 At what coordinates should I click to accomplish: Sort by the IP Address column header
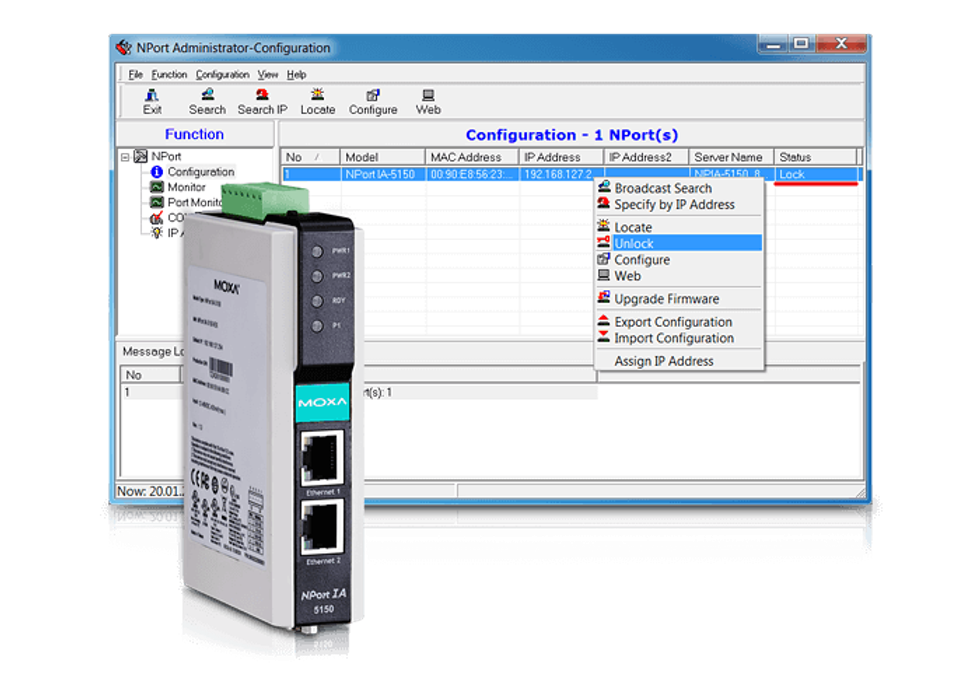tap(561, 157)
